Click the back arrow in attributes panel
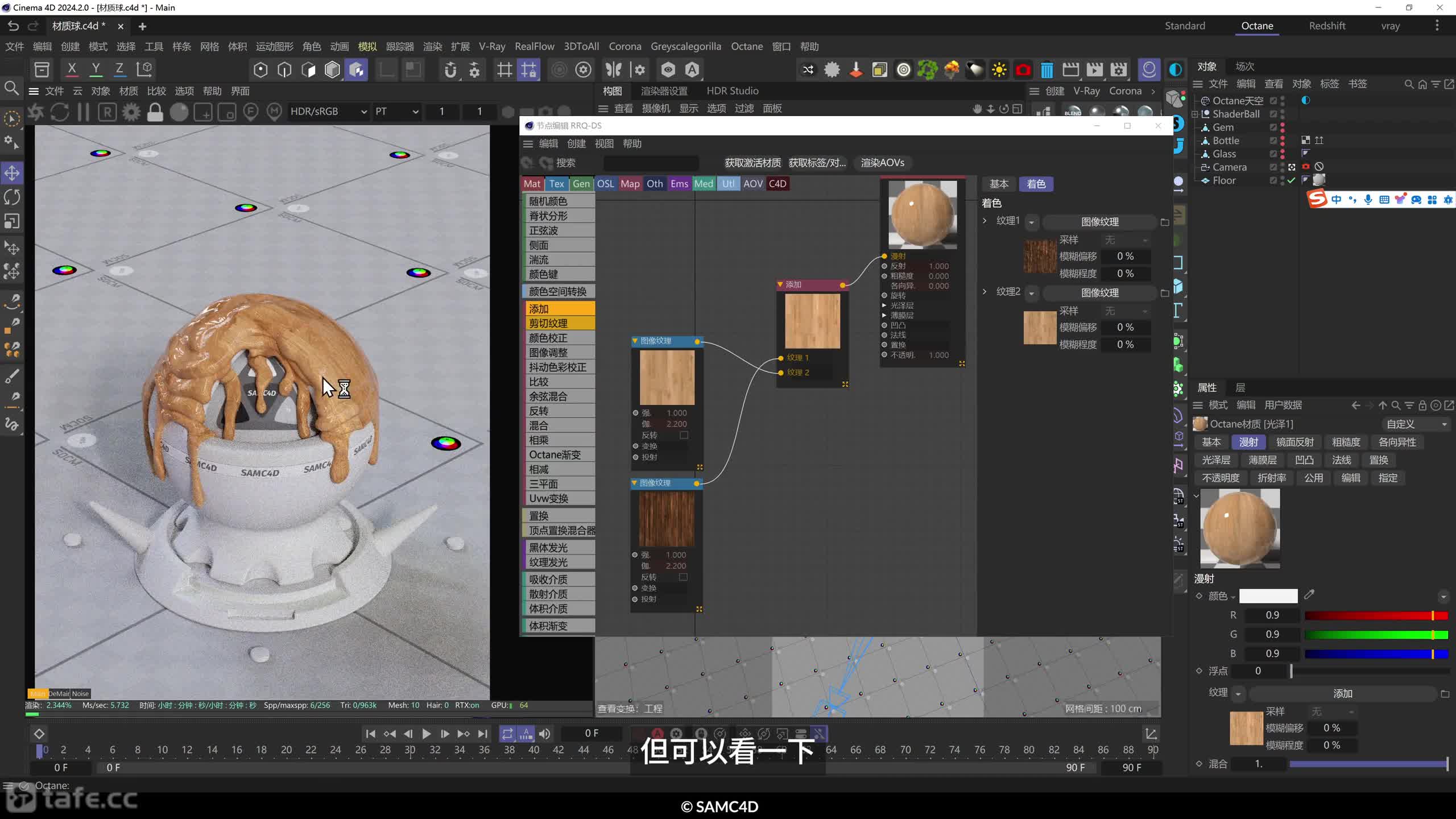The height and width of the screenshot is (819, 1456). coord(1356,406)
